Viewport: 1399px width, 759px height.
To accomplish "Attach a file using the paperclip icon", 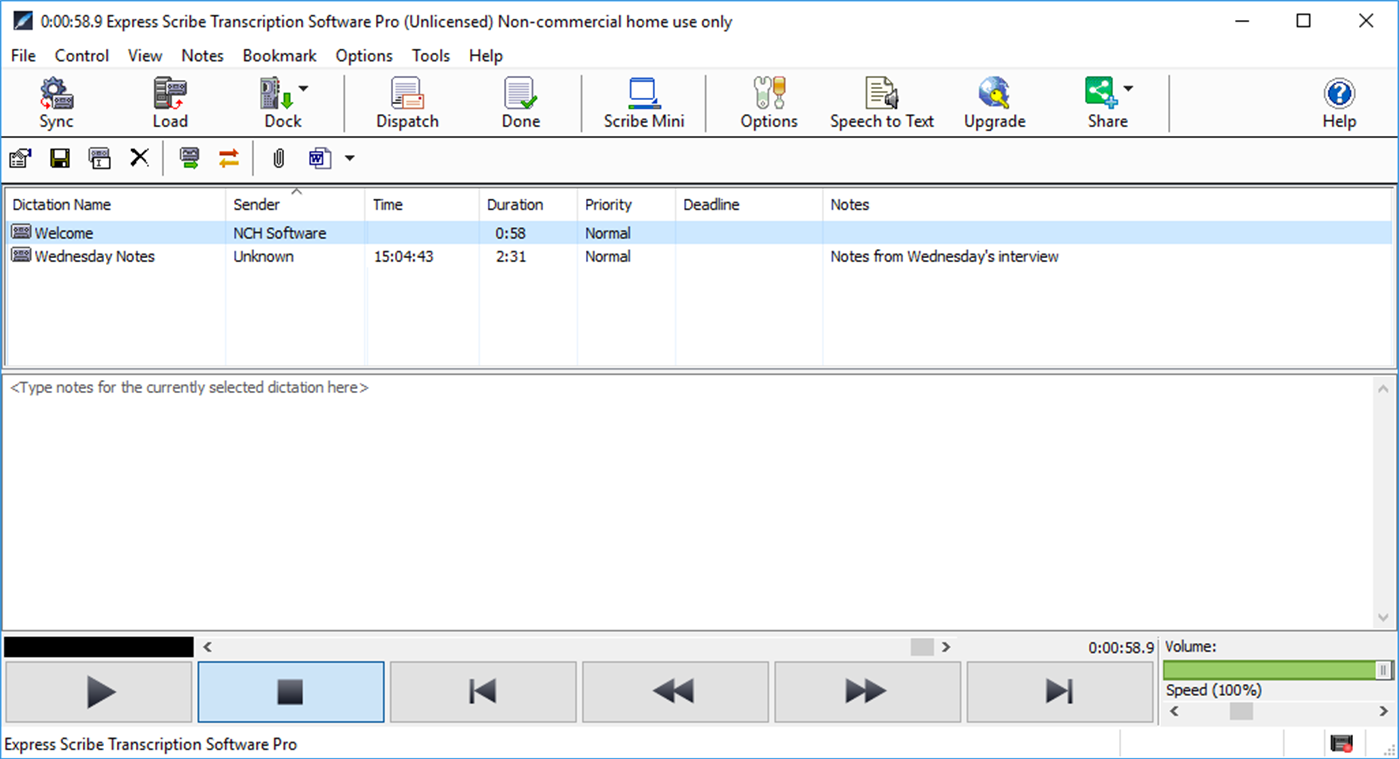I will [x=277, y=157].
